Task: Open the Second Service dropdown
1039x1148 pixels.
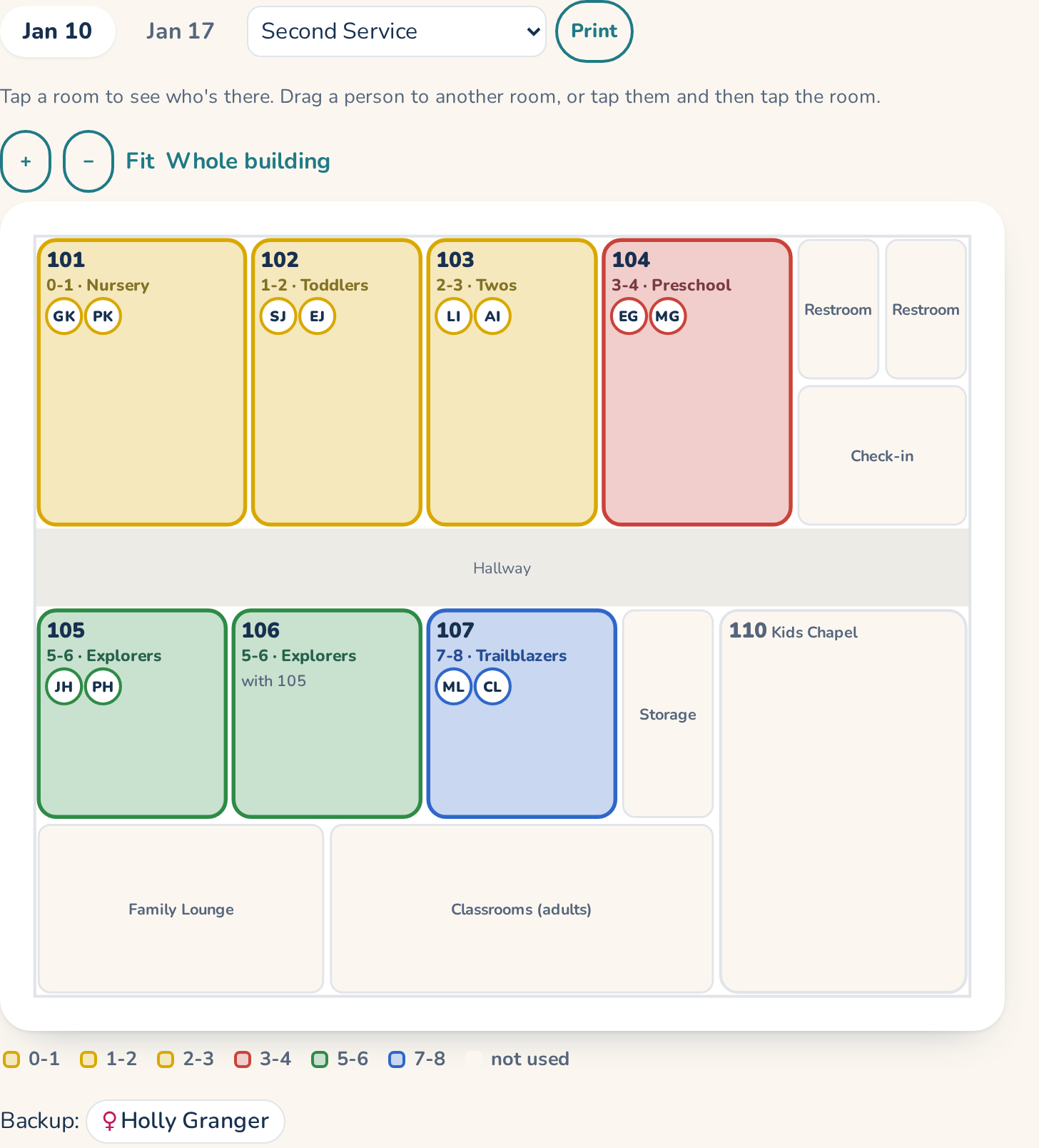Action: (397, 31)
